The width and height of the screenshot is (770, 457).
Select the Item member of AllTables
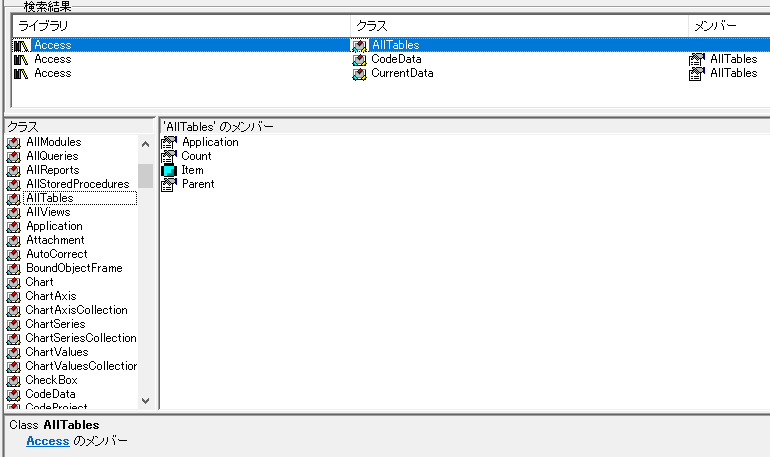tap(192, 170)
